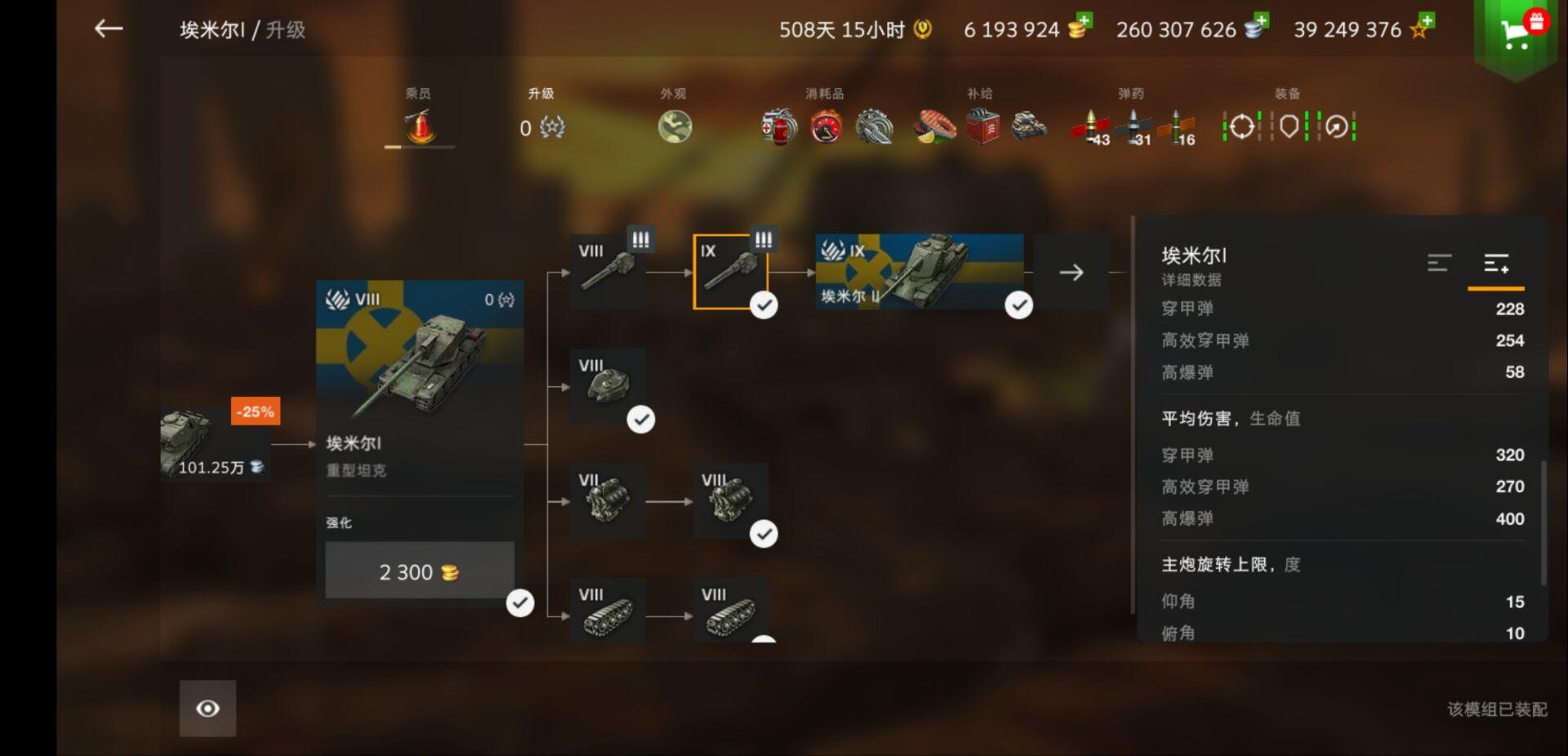Buy the 2 300 gold enhancement
Screen dimensions: 1568x756
point(420,571)
